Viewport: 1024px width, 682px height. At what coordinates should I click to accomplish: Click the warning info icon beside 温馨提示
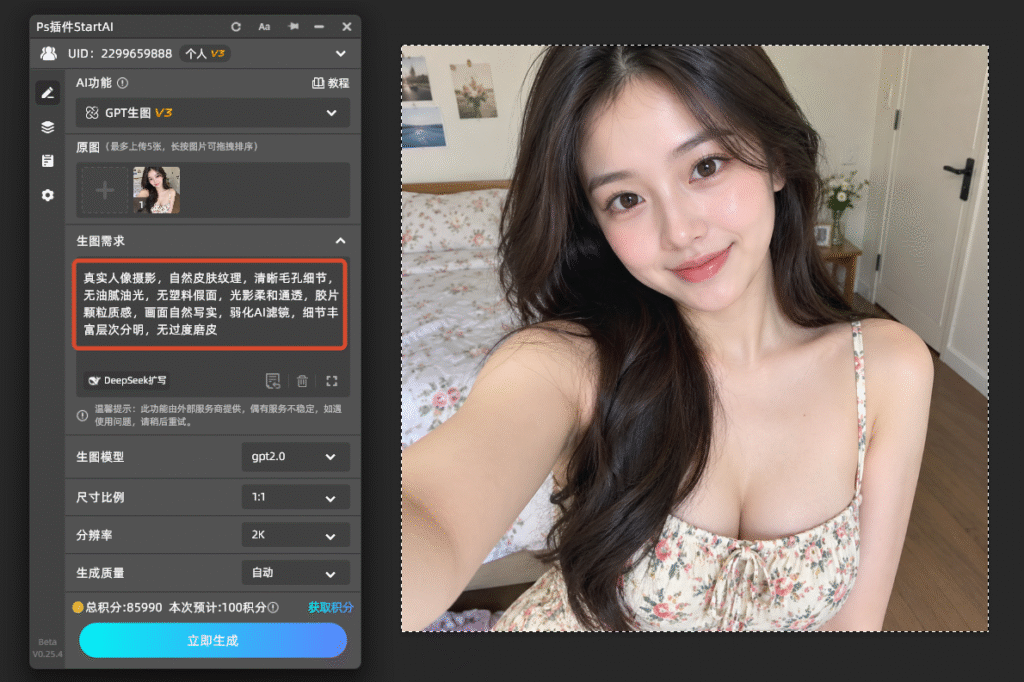pyautogui.click(x=82, y=415)
